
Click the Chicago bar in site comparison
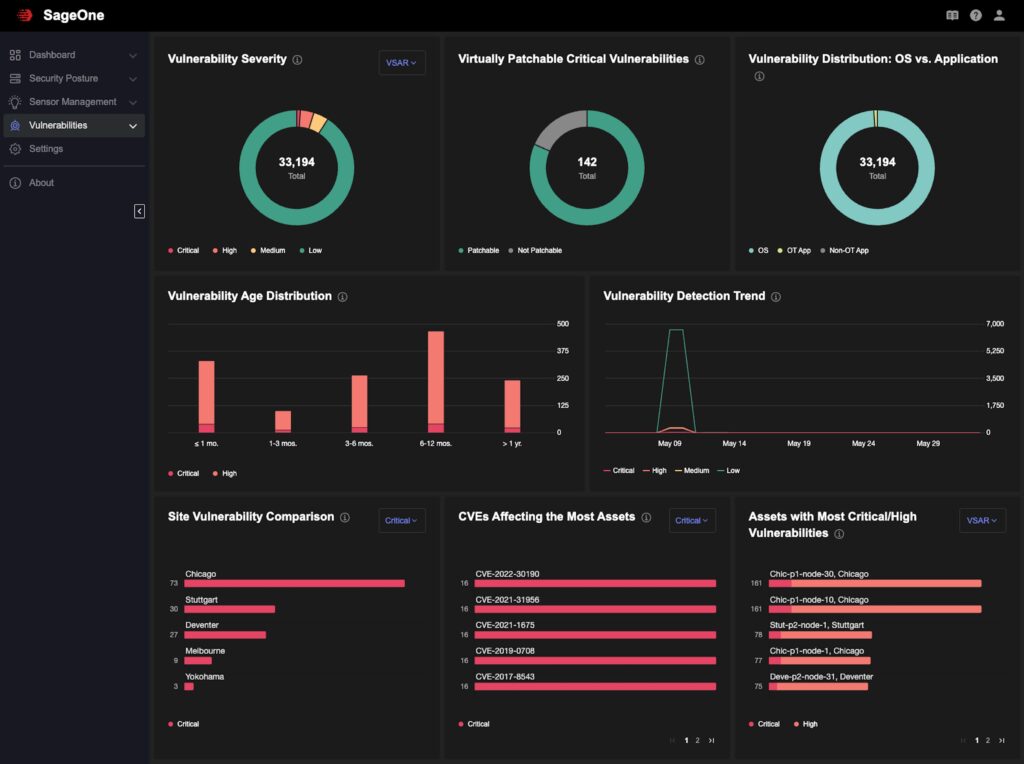pyautogui.click(x=294, y=583)
